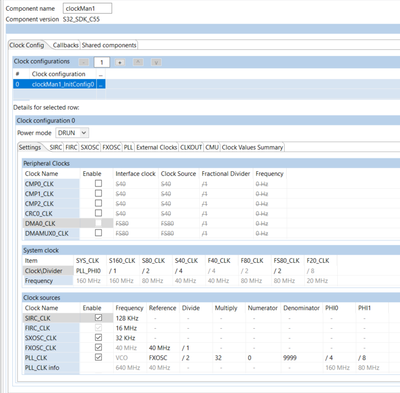This screenshot has width=400, height=393.
Task: Select the Settings sub-tab
Action: [x=30, y=147]
